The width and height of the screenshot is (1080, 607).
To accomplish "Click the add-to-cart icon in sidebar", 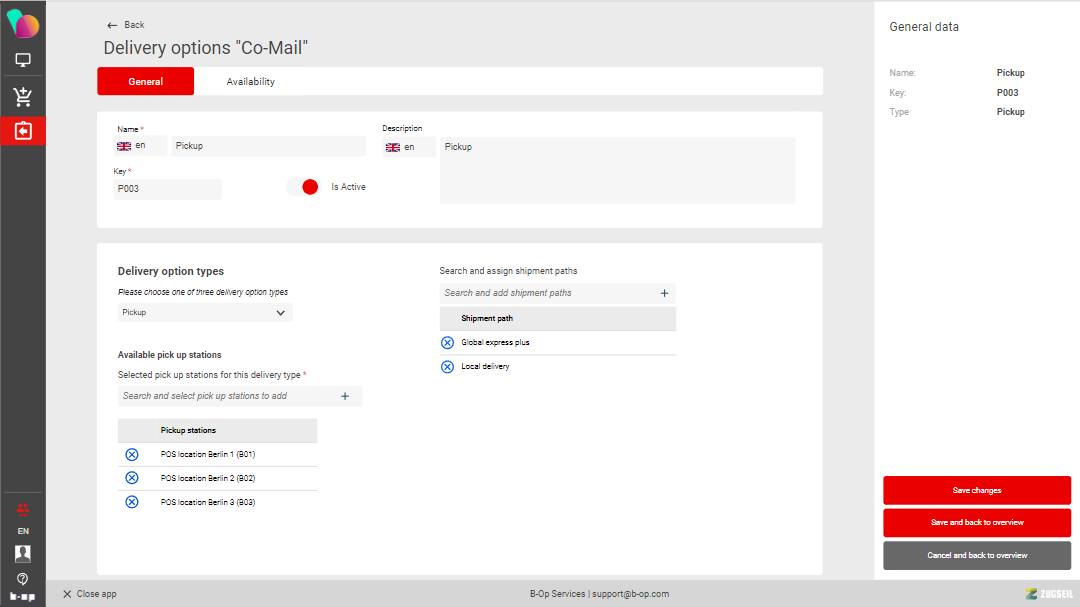I will [x=22, y=97].
